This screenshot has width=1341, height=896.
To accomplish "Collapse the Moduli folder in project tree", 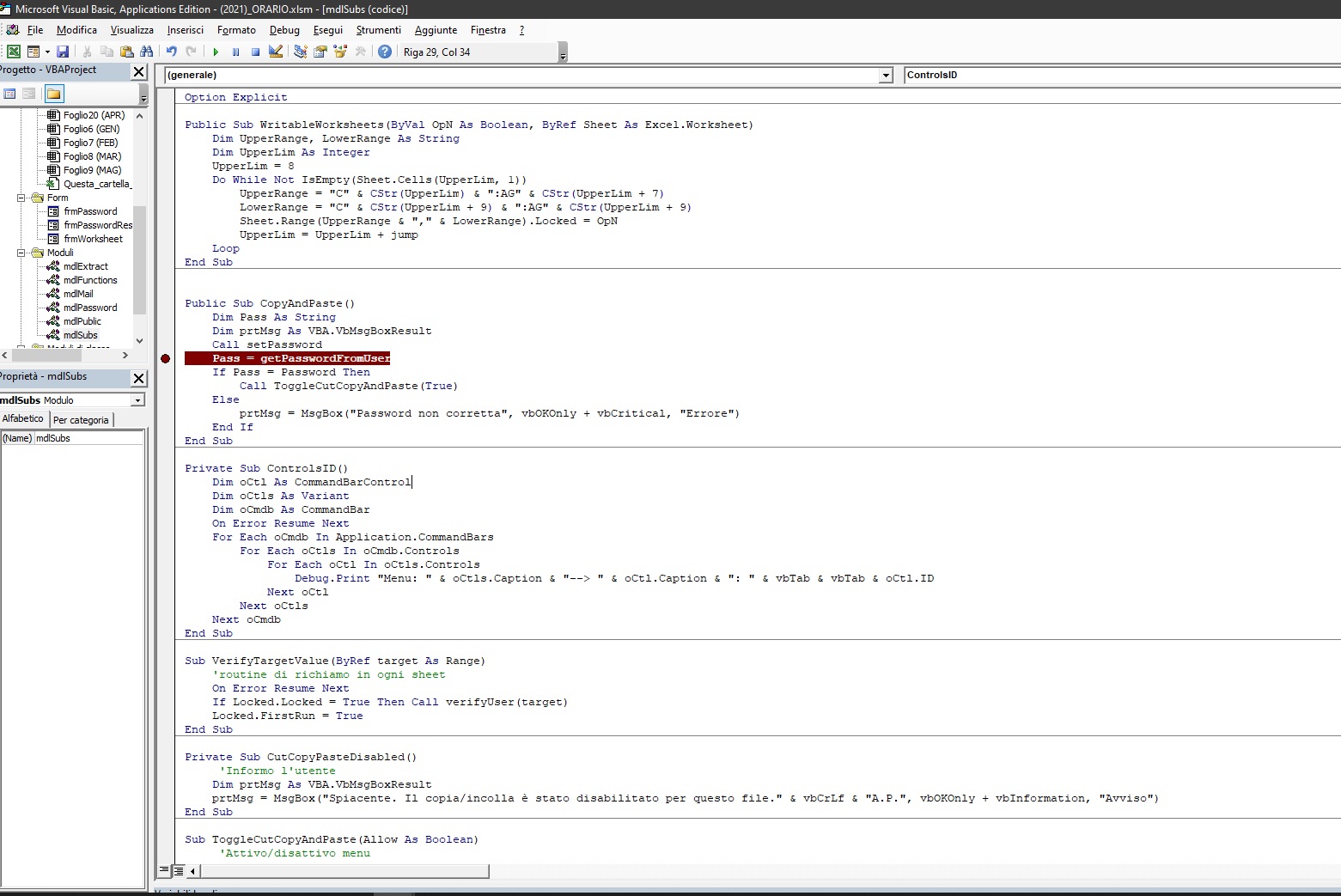I will 21,253.
